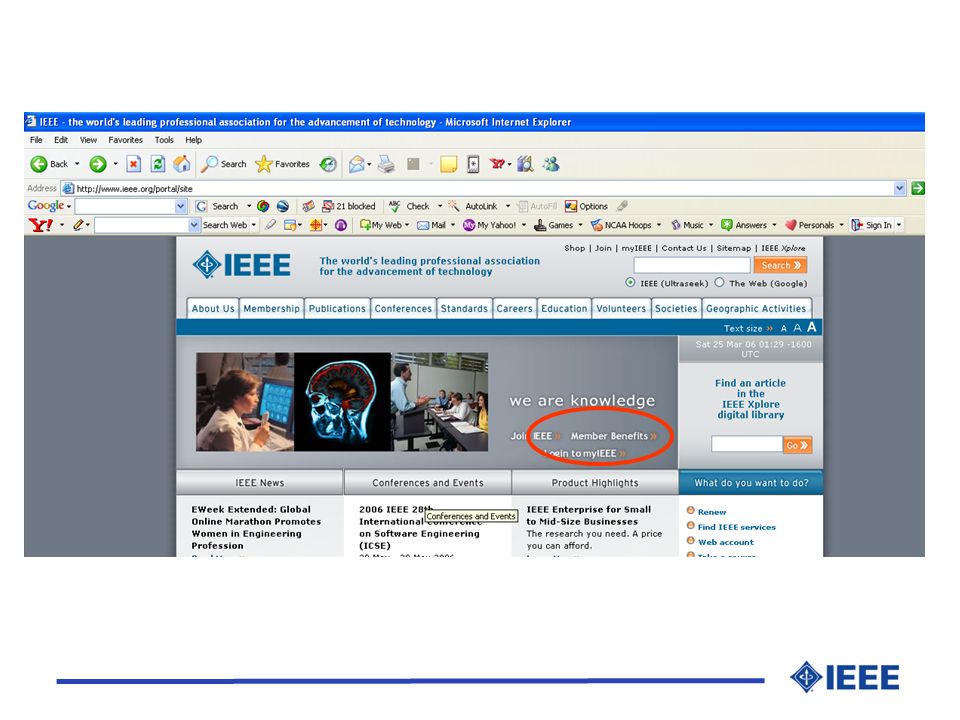Click the green Forward arrow icon

98,164
